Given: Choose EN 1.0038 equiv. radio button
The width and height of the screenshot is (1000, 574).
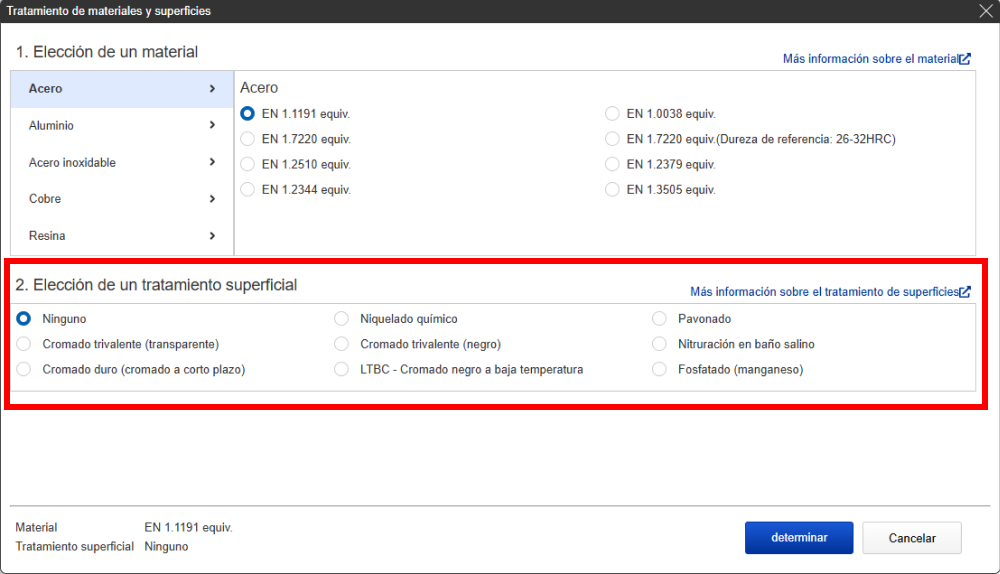Looking at the screenshot, I should click(x=612, y=114).
